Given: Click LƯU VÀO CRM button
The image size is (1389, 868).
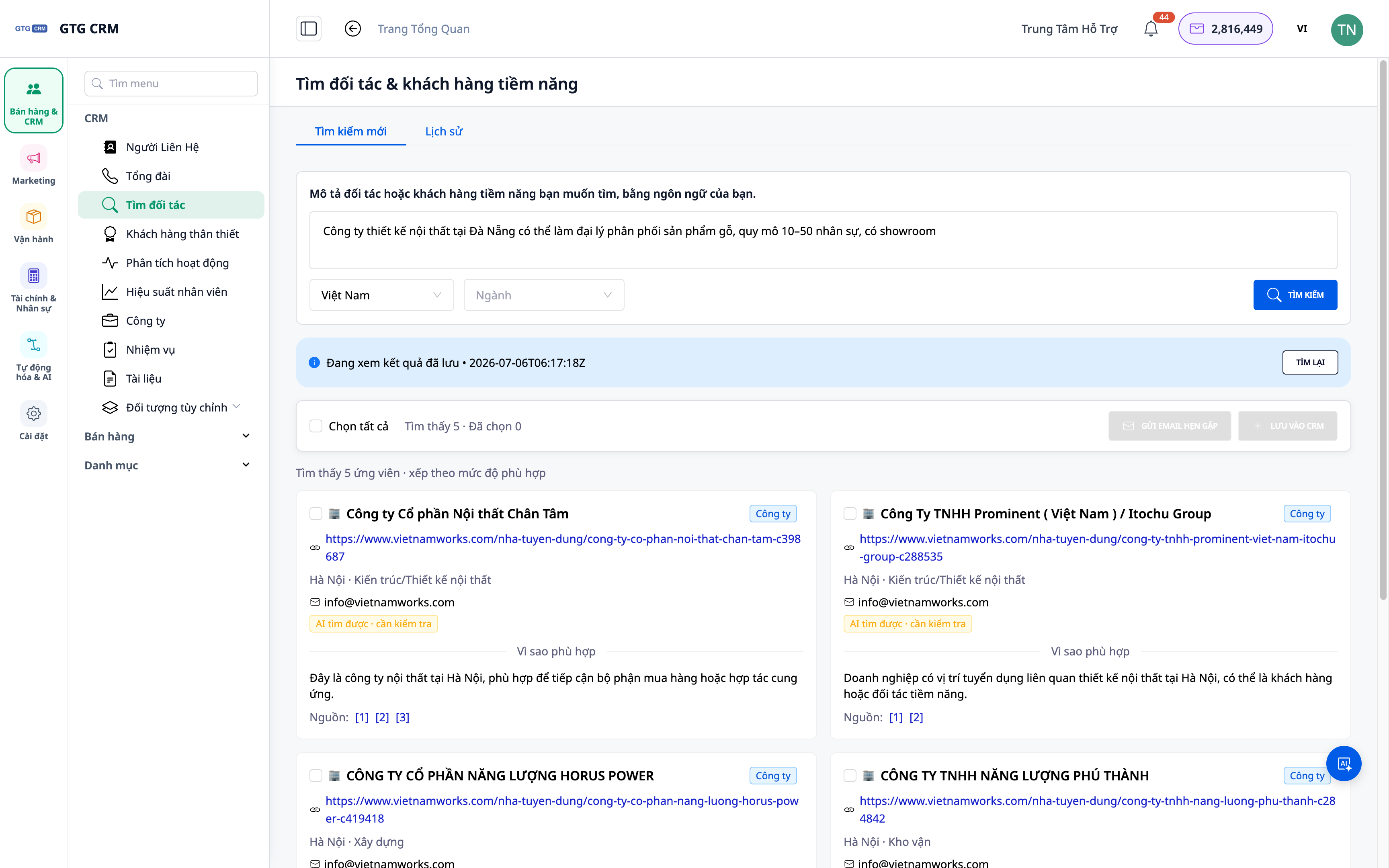Looking at the screenshot, I should pos(1287,426).
